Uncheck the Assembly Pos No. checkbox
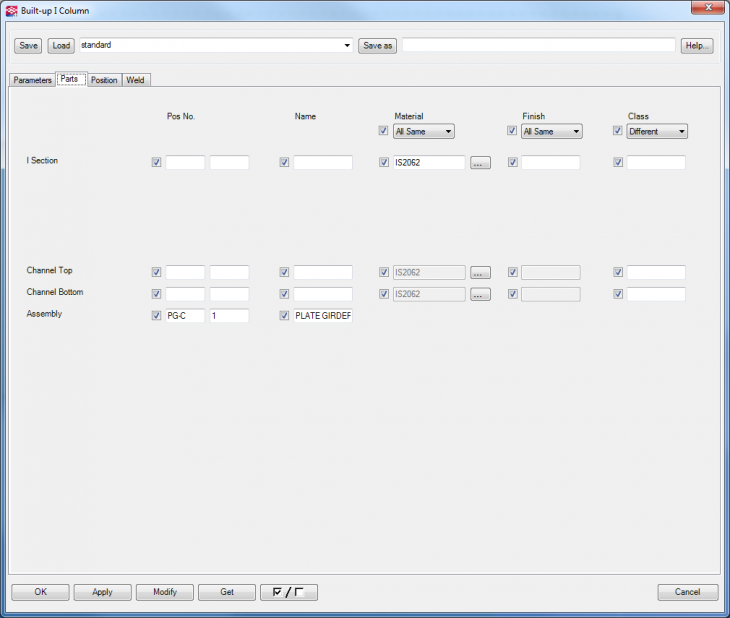The width and height of the screenshot is (730, 618). [x=156, y=316]
